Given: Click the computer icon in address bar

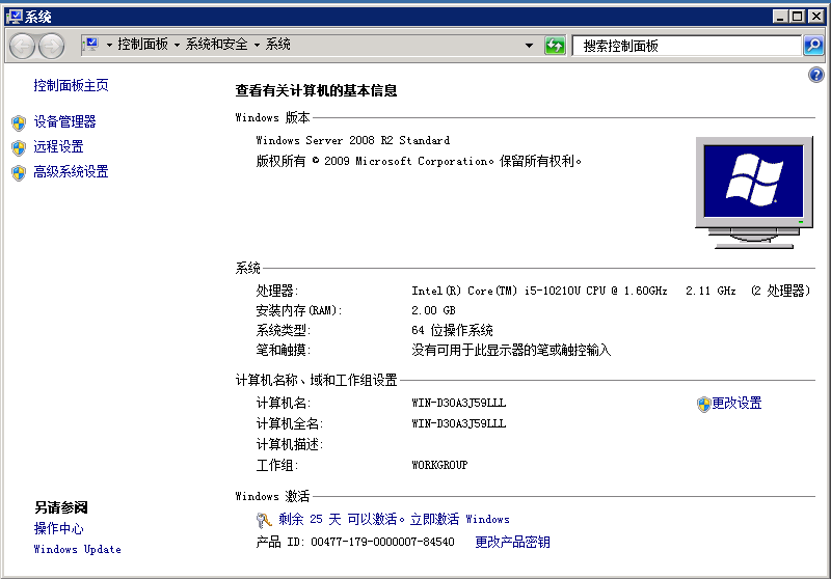Looking at the screenshot, I should coord(91,45).
